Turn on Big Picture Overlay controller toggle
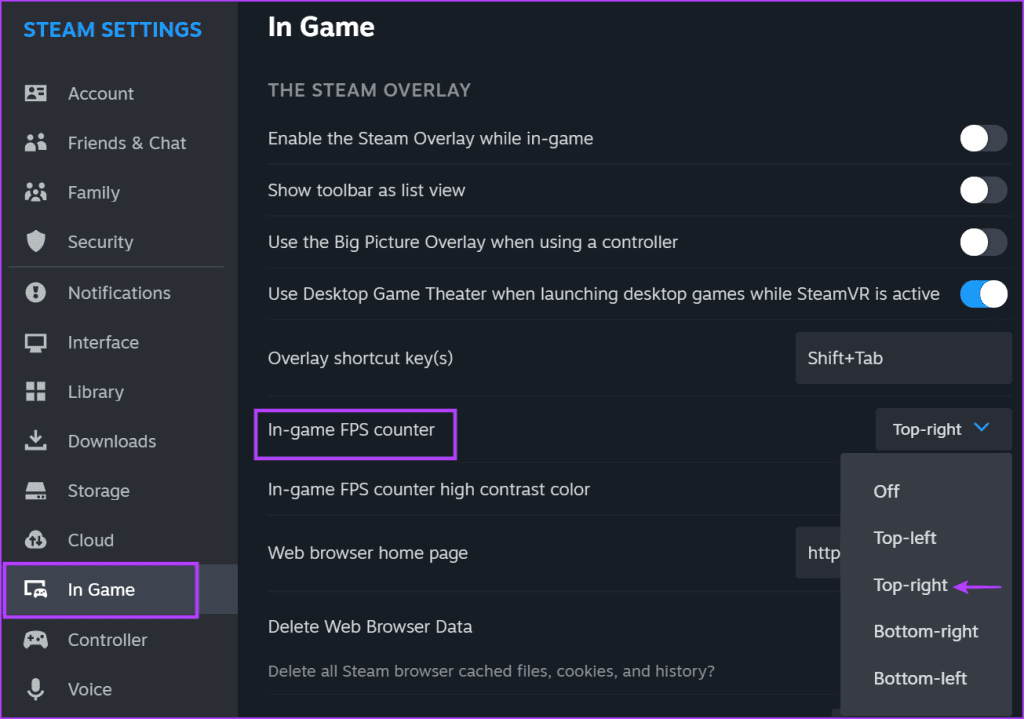The width and height of the screenshot is (1024, 719). pyautogui.click(x=983, y=242)
